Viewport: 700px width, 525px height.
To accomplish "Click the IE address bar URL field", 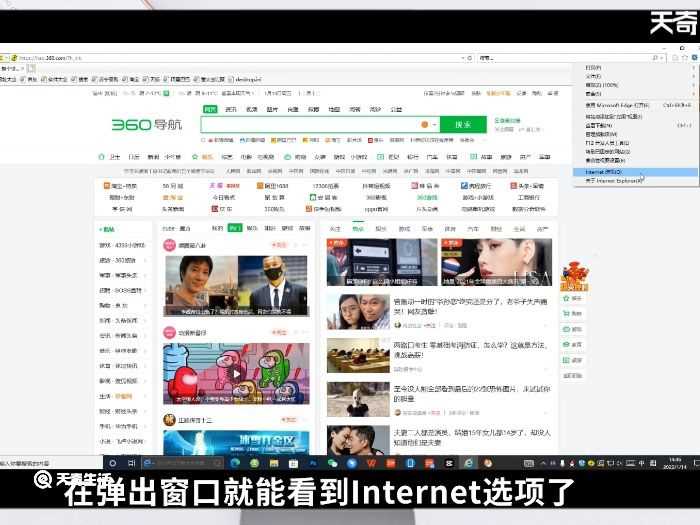I will (x=237, y=58).
